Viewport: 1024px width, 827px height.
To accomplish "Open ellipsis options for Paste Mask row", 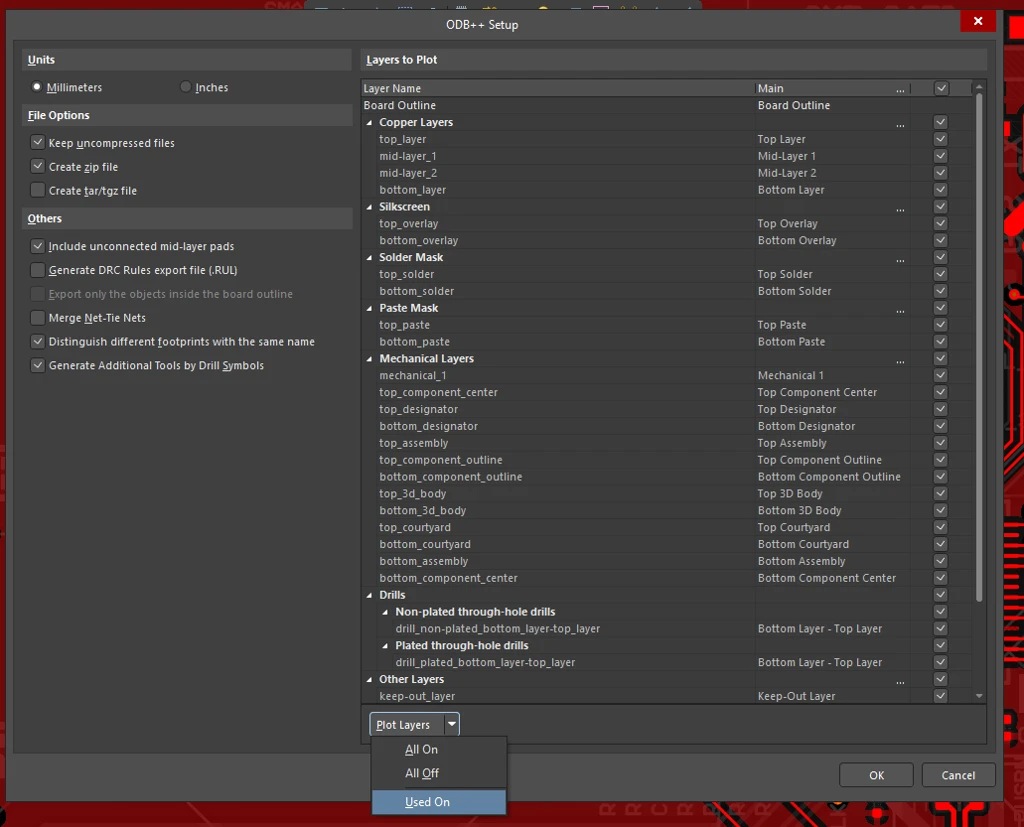I will click(x=901, y=310).
